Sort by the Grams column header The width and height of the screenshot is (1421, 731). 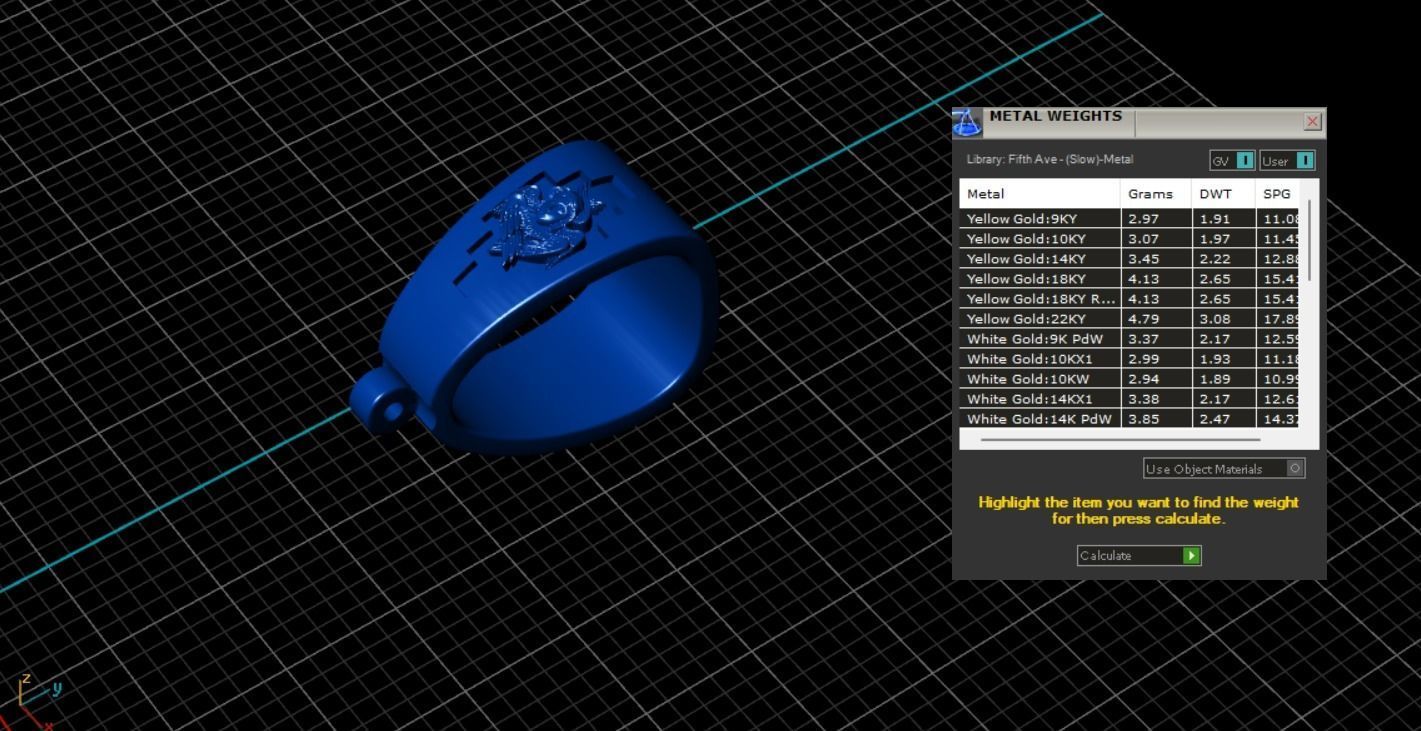click(x=1156, y=194)
